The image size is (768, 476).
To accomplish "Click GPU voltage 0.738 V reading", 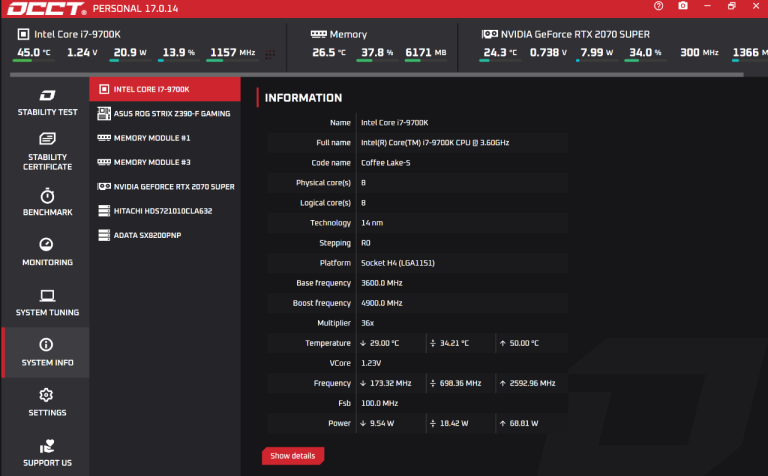I will [548, 52].
